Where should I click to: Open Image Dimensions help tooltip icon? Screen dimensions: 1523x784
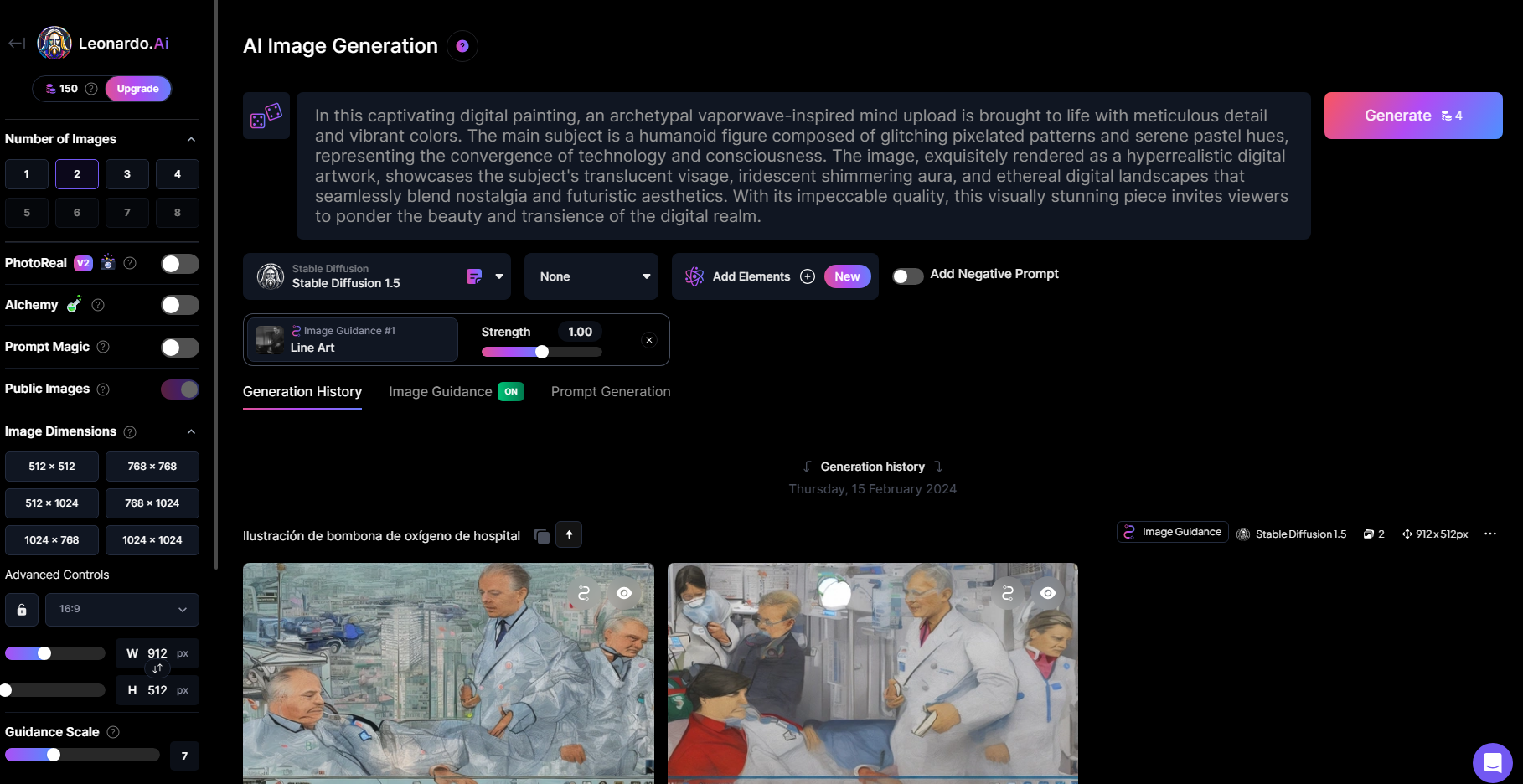click(x=130, y=432)
